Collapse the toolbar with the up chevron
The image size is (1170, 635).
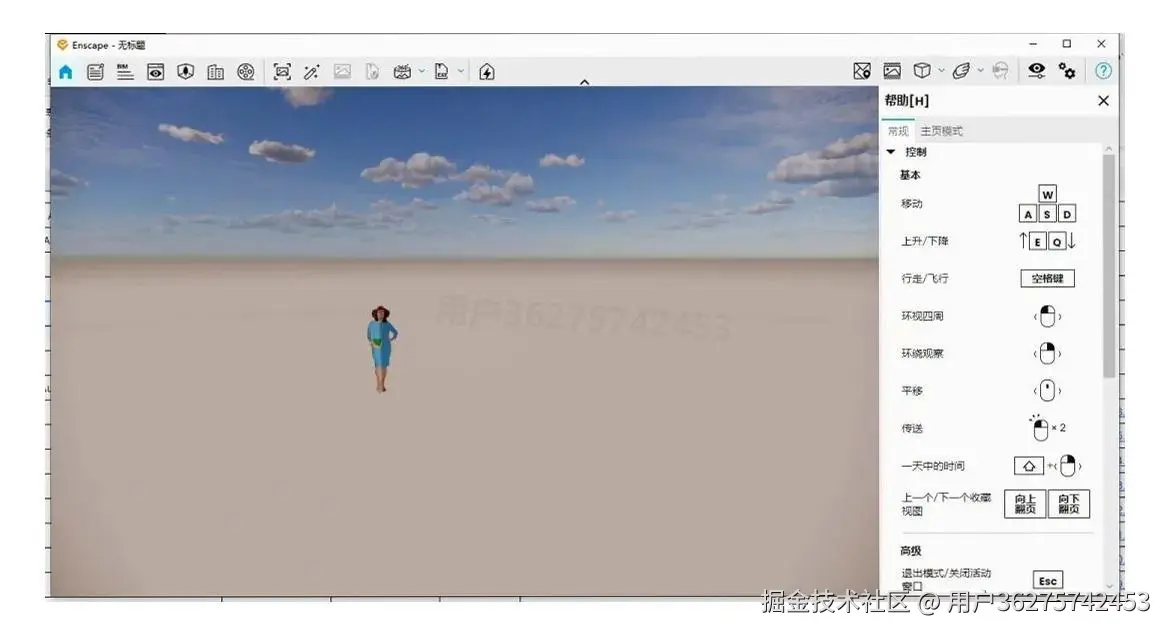click(584, 82)
